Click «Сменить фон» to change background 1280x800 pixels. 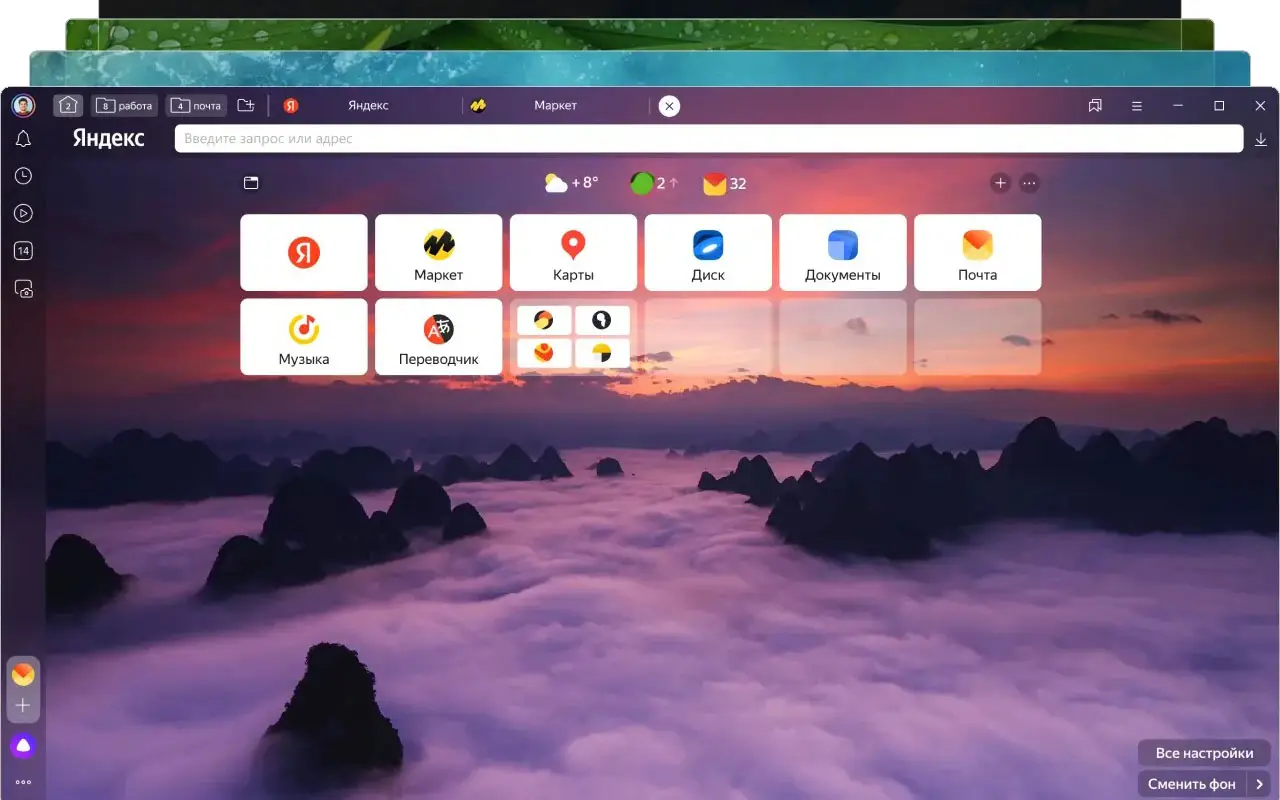pos(1192,784)
